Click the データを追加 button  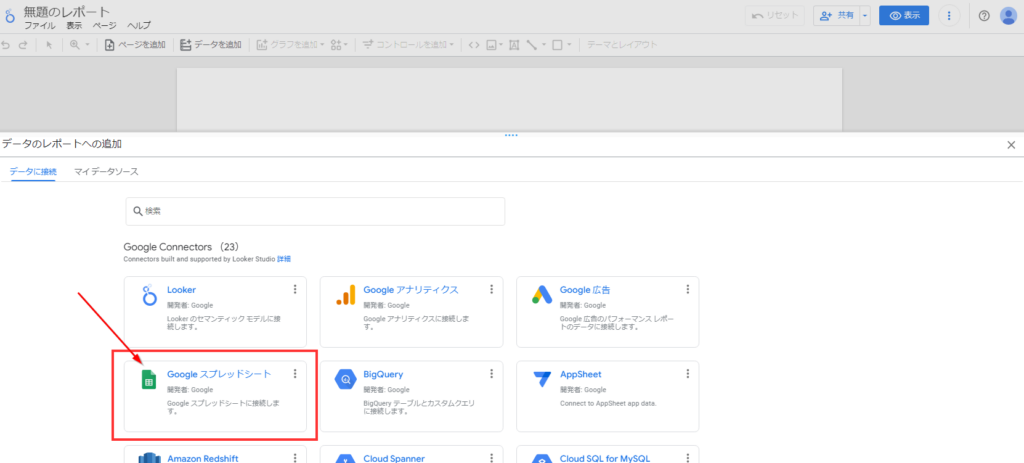210,45
